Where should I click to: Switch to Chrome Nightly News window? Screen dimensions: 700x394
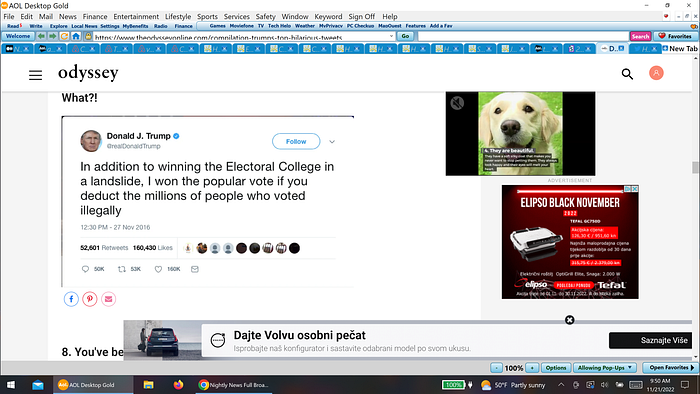tap(233, 385)
